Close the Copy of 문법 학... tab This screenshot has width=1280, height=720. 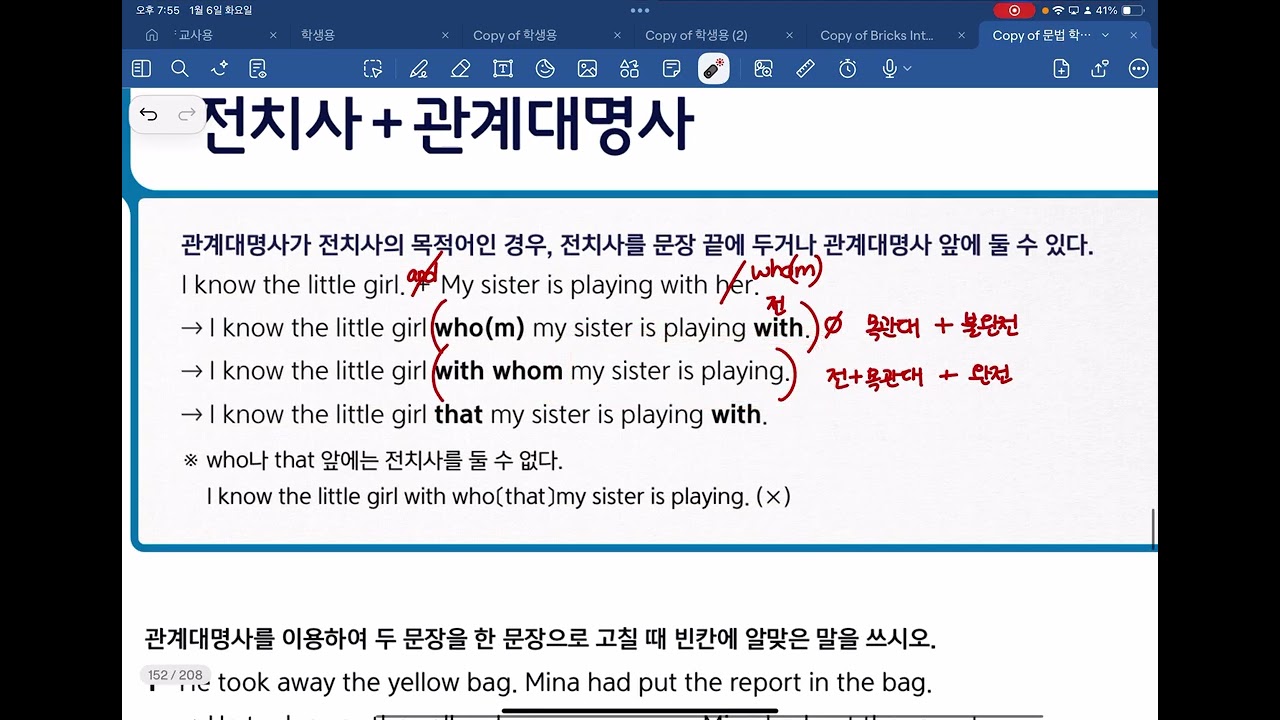click(1133, 35)
